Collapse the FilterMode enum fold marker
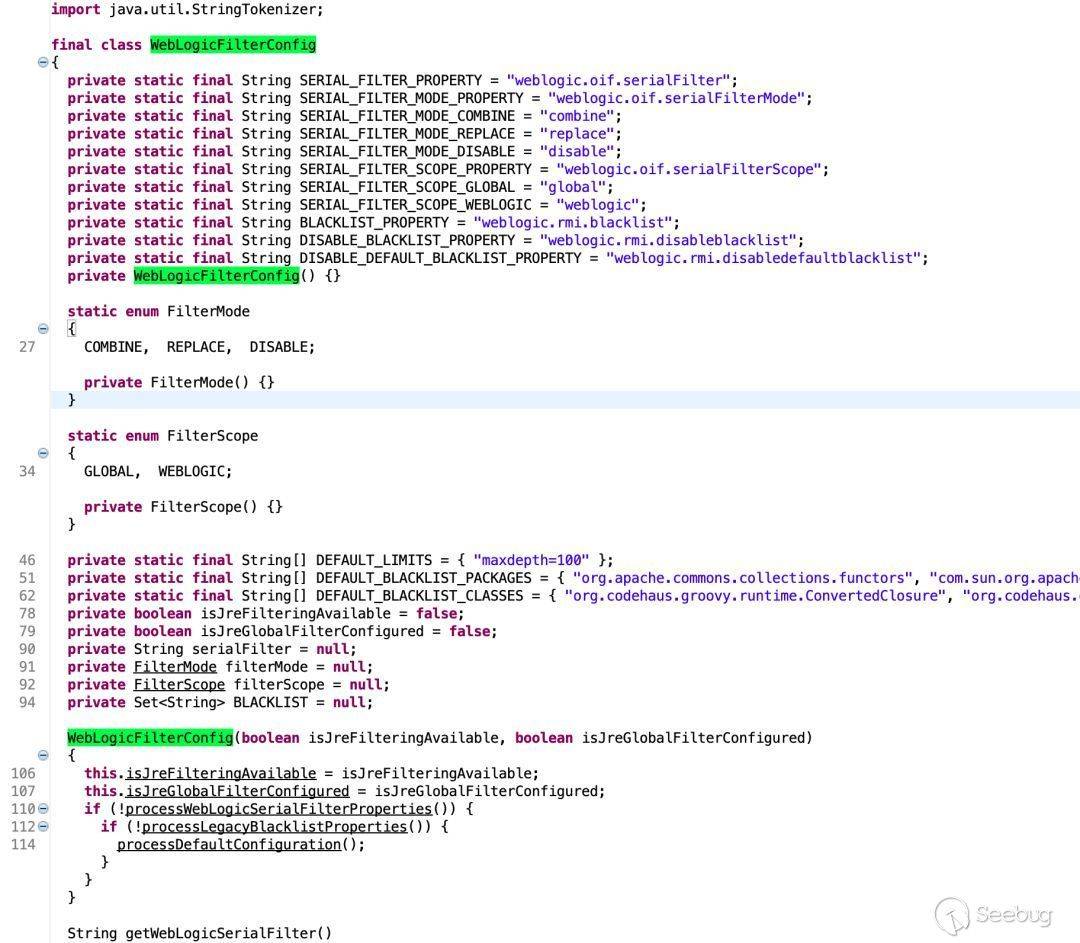Screen dimensions: 1080x943 click(43, 329)
